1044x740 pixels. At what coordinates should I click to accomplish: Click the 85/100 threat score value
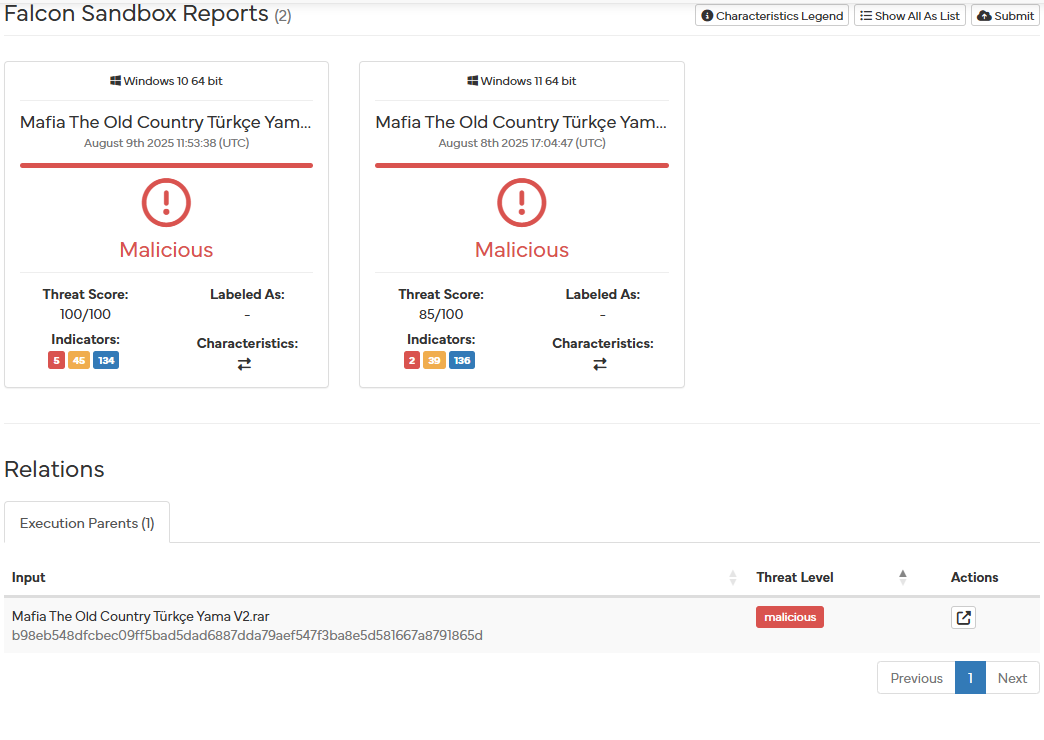441,314
